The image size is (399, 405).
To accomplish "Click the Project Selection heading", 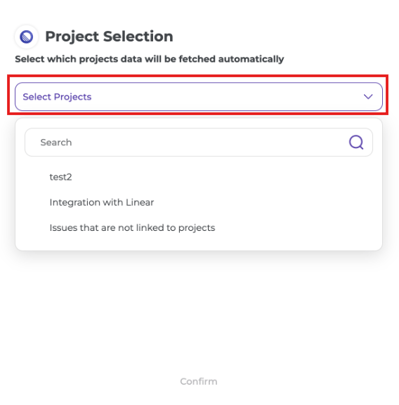I will coord(109,36).
